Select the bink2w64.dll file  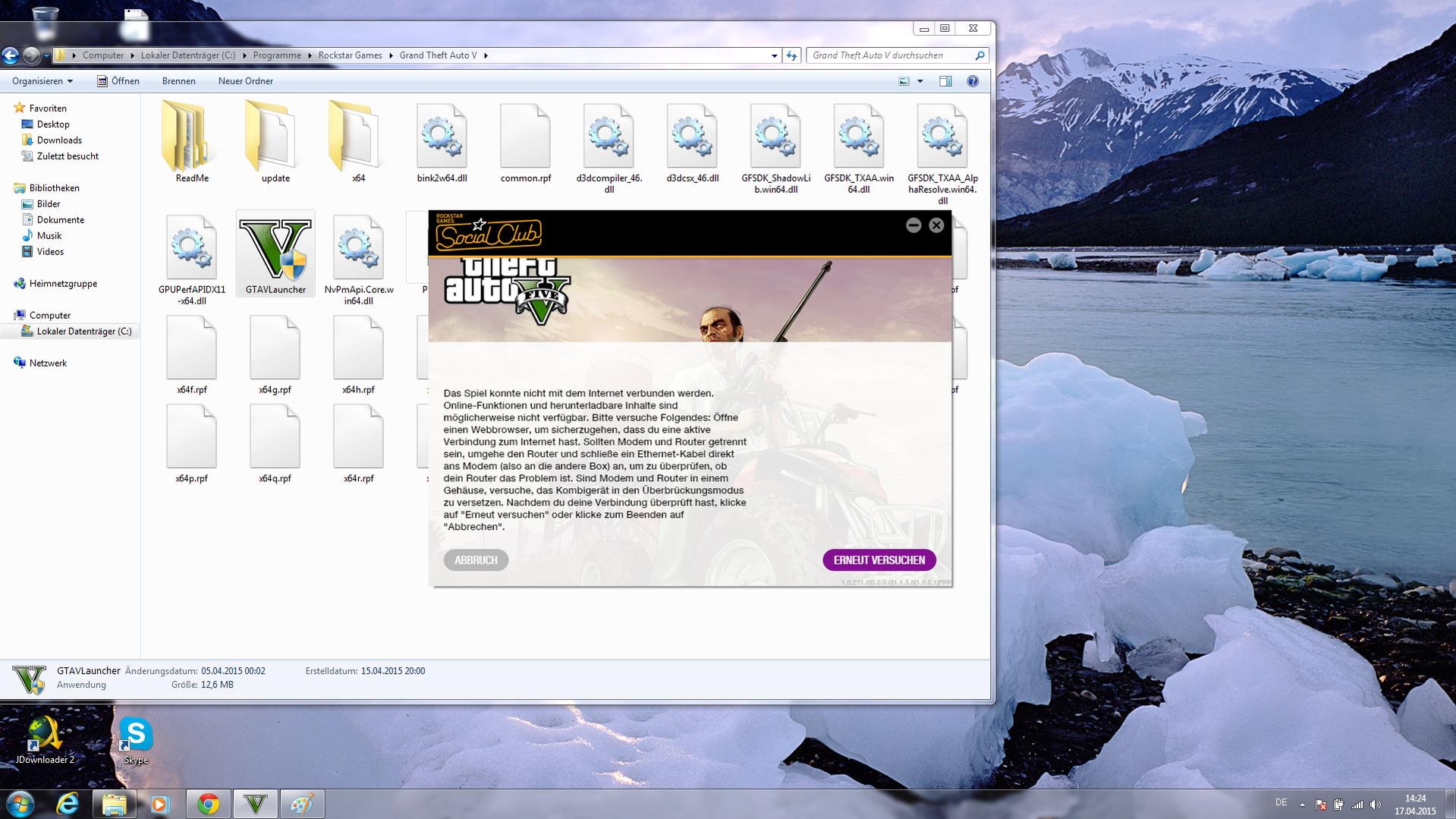pos(442,143)
